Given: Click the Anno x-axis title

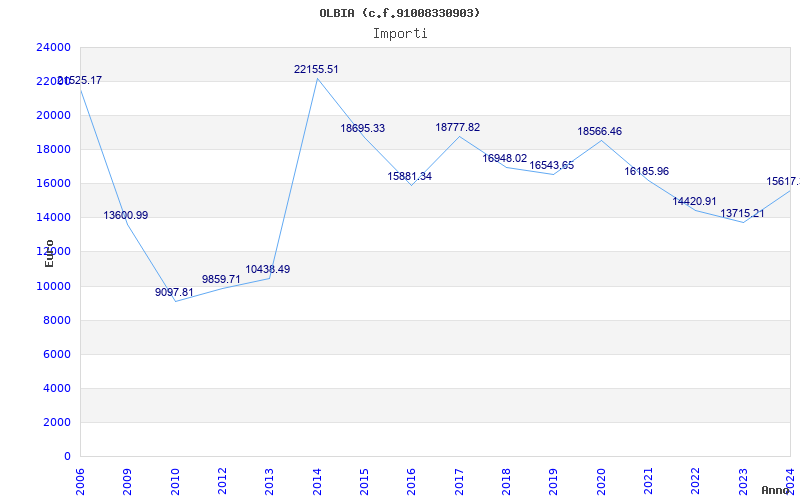Looking at the screenshot, I should (x=775, y=490).
